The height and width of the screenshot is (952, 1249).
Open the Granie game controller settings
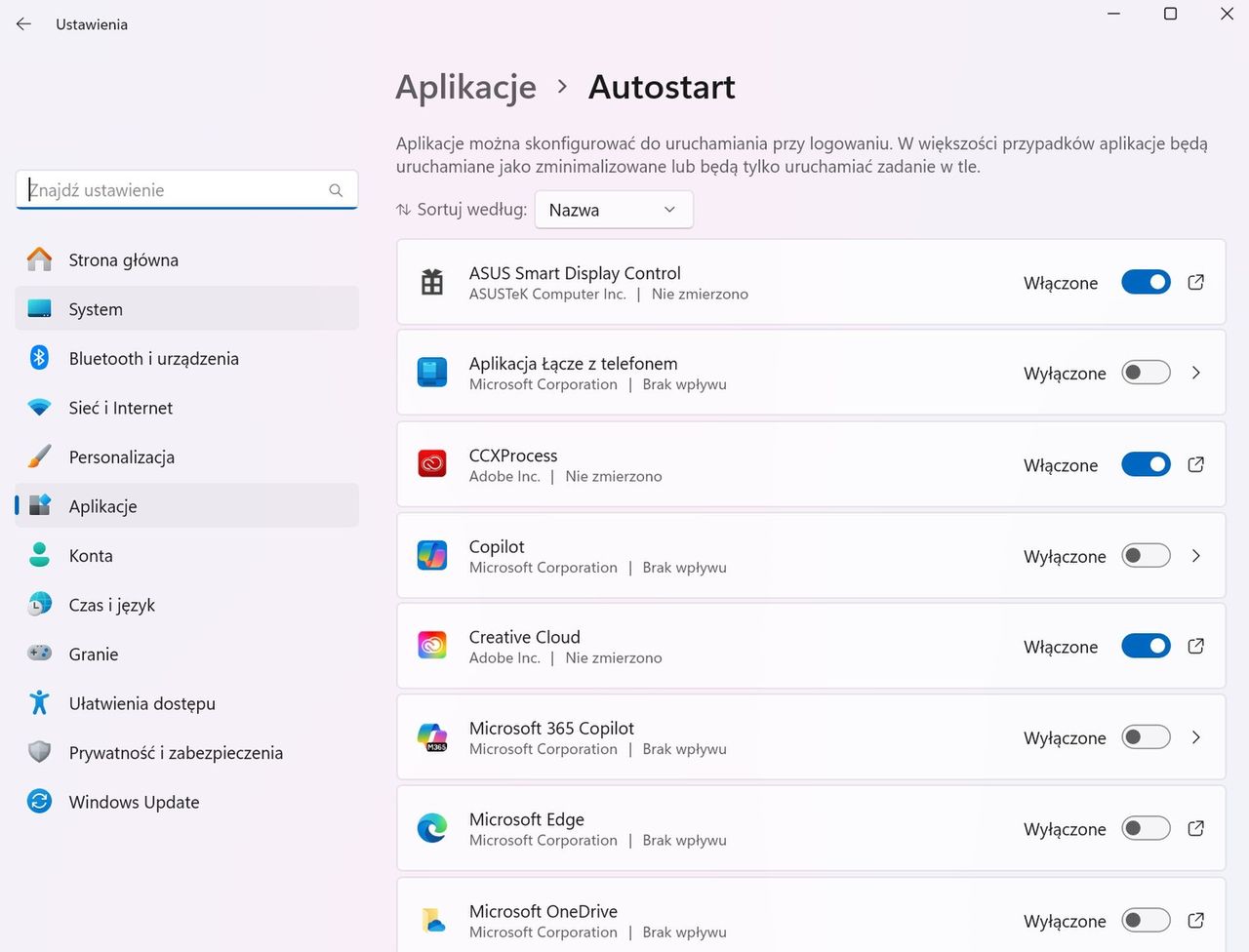tap(93, 654)
